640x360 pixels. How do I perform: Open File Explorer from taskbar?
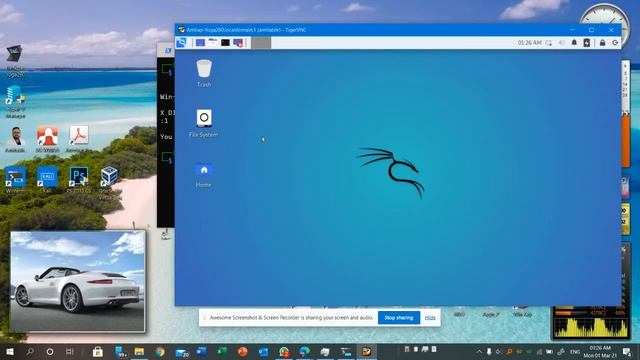[x=139, y=351]
